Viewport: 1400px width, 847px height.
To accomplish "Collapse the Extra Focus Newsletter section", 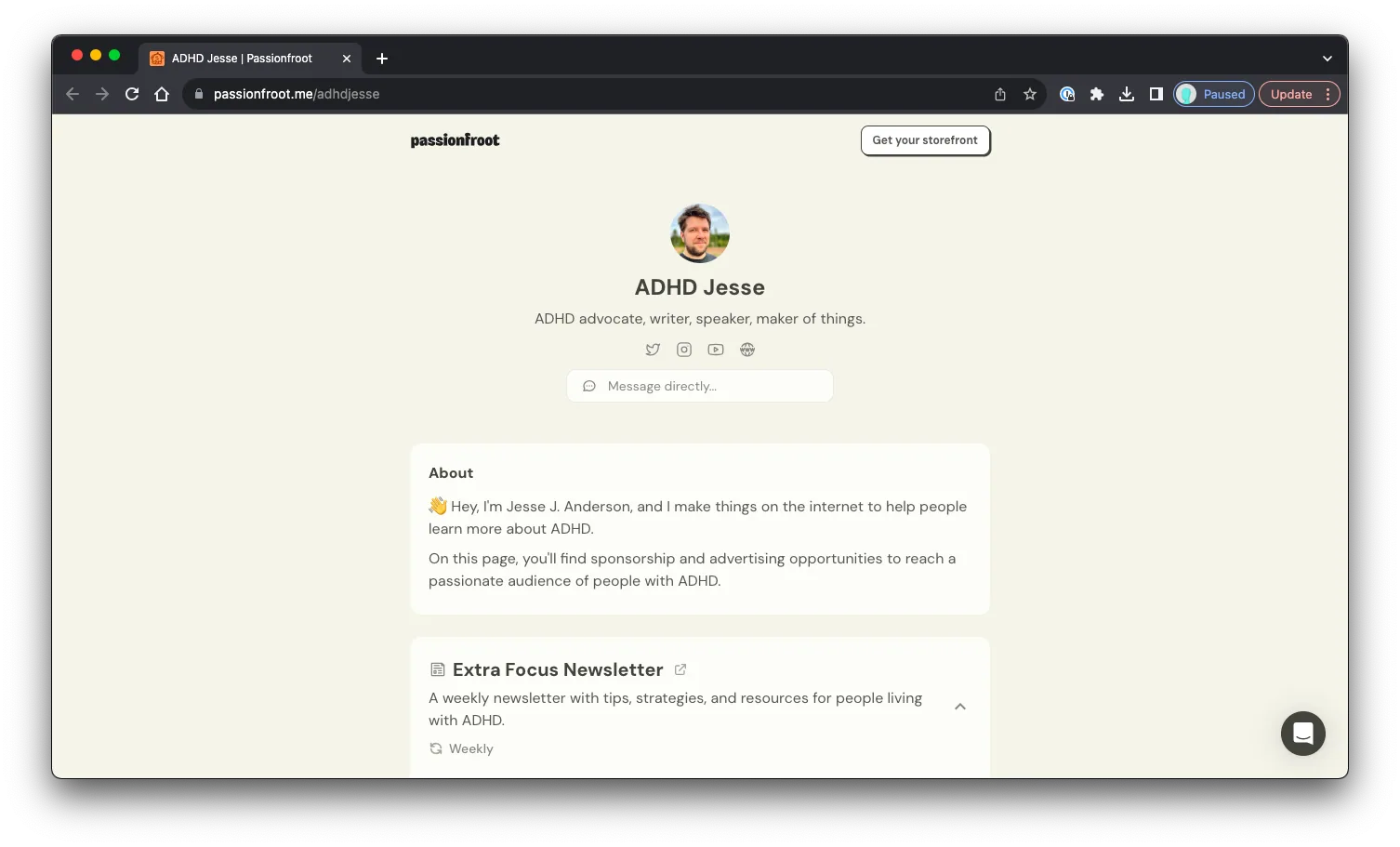I will point(960,707).
